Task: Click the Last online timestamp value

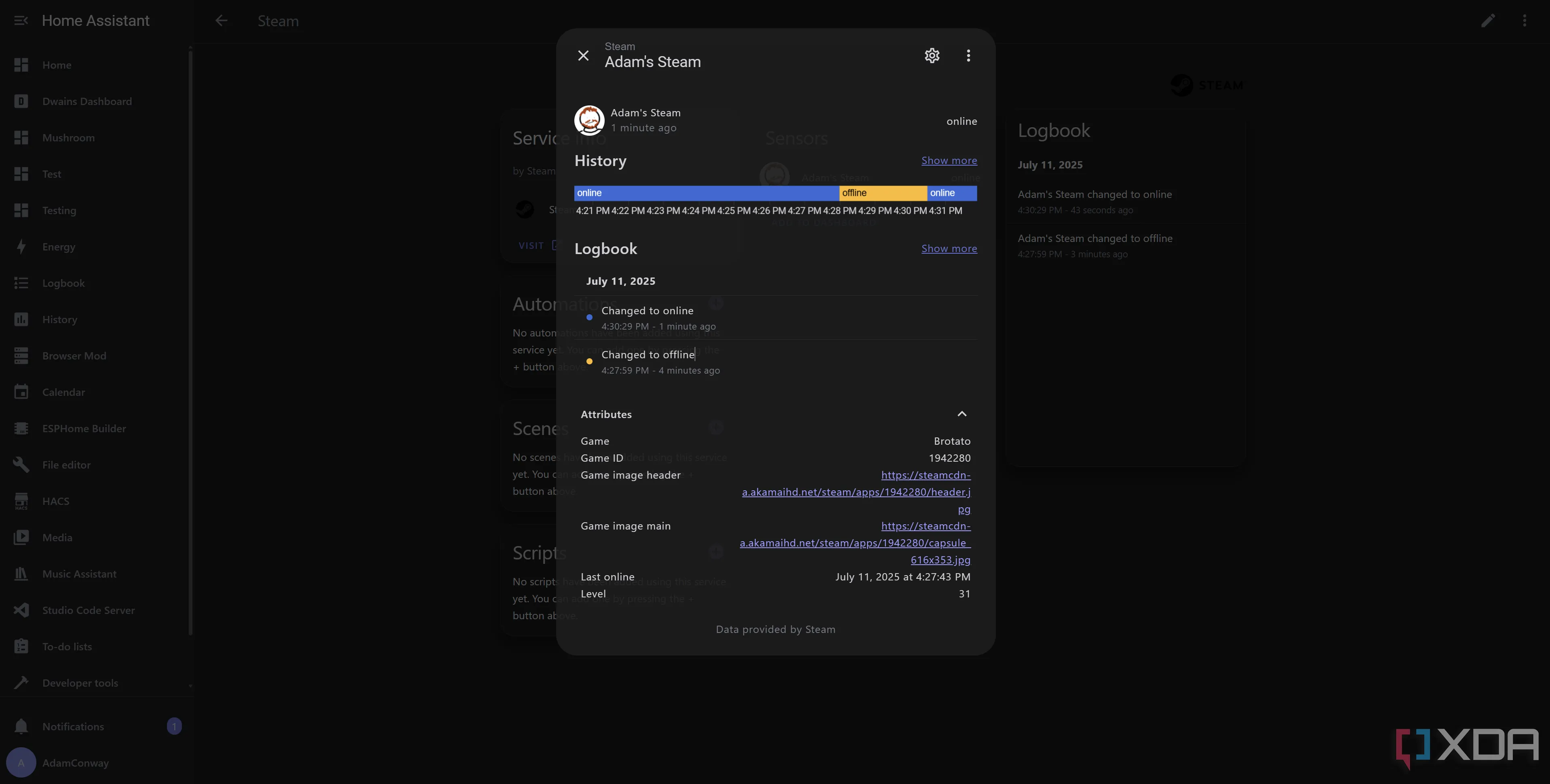Action: [x=903, y=577]
